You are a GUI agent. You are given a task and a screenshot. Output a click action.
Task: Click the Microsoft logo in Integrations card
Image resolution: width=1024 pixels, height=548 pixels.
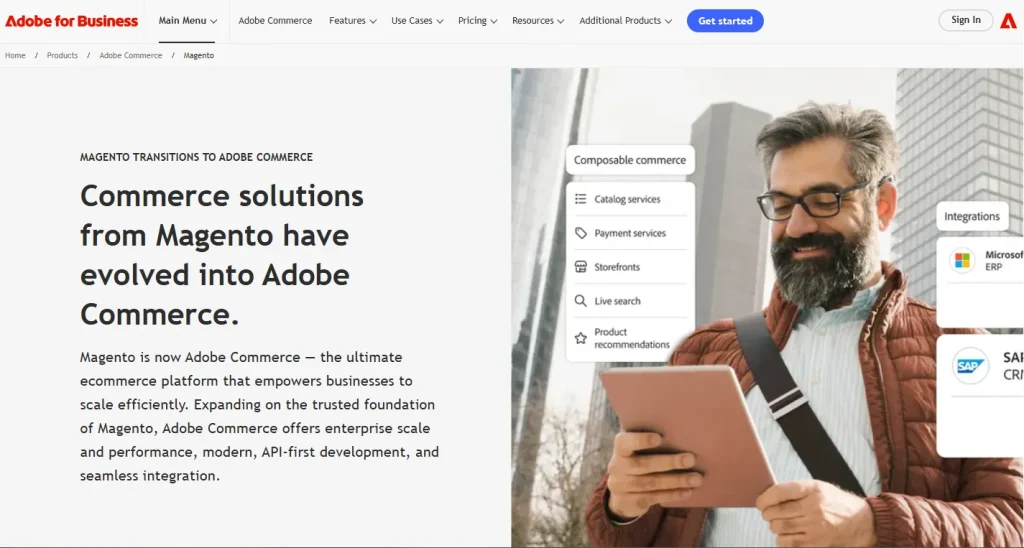pos(962,261)
